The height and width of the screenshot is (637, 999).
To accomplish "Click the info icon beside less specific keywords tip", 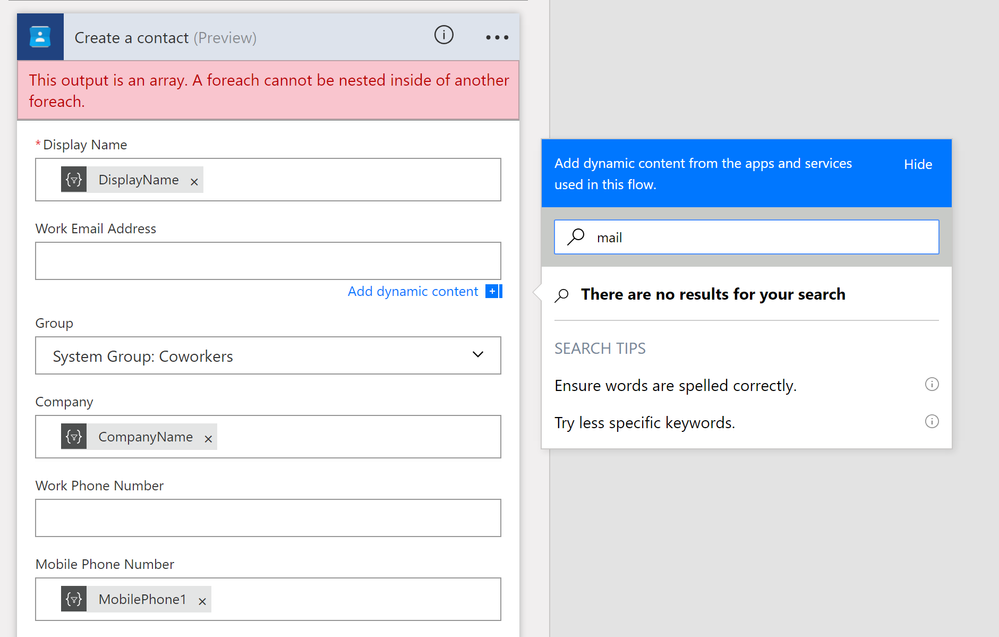I will [932, 421].
